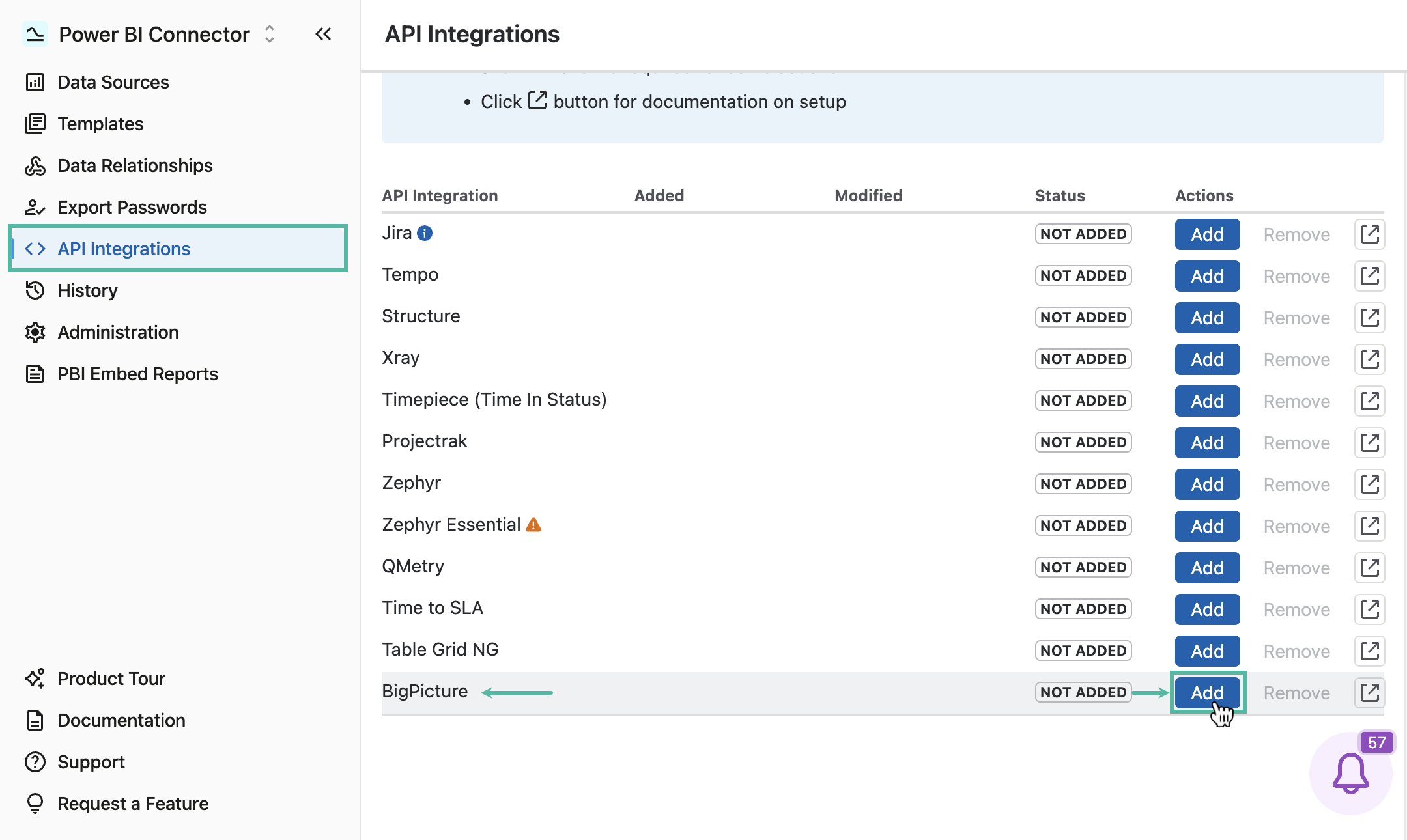This screenshot has height=840, width=1407.
Task: Add the Zephyr Essential integration
Action: [x=1207, y=526]
